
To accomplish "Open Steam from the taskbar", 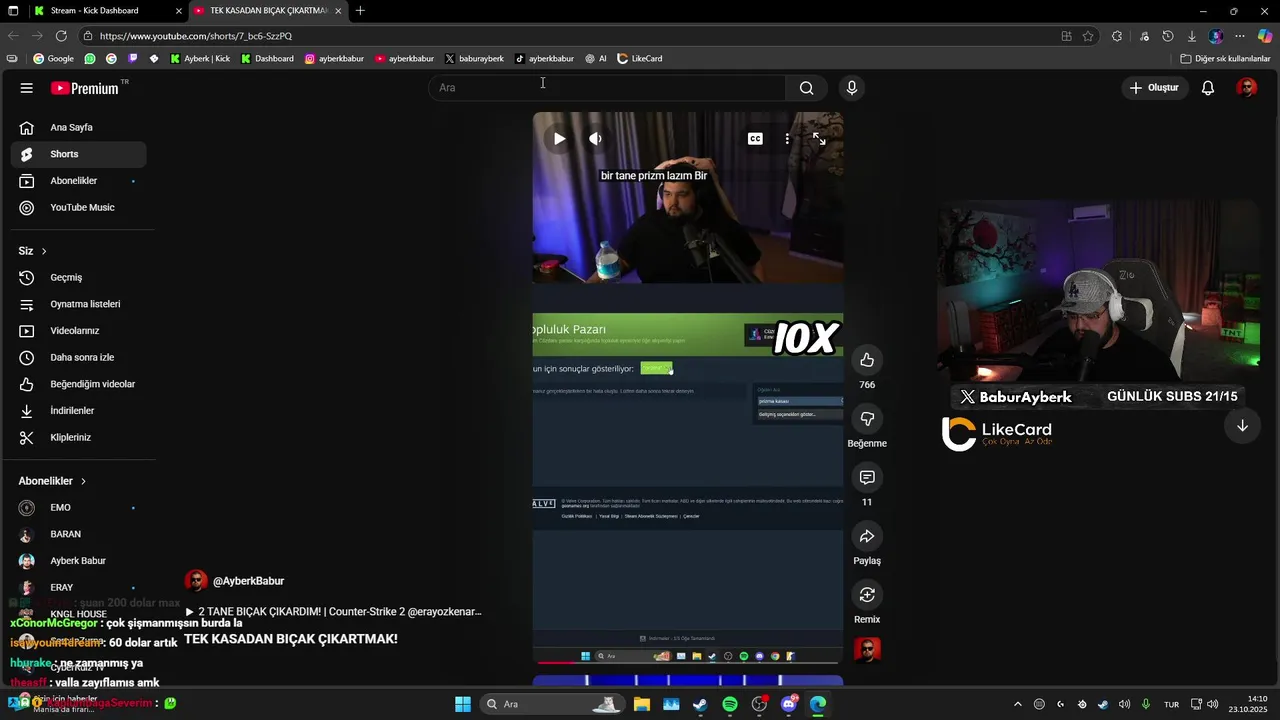I will tap(700, 704).
